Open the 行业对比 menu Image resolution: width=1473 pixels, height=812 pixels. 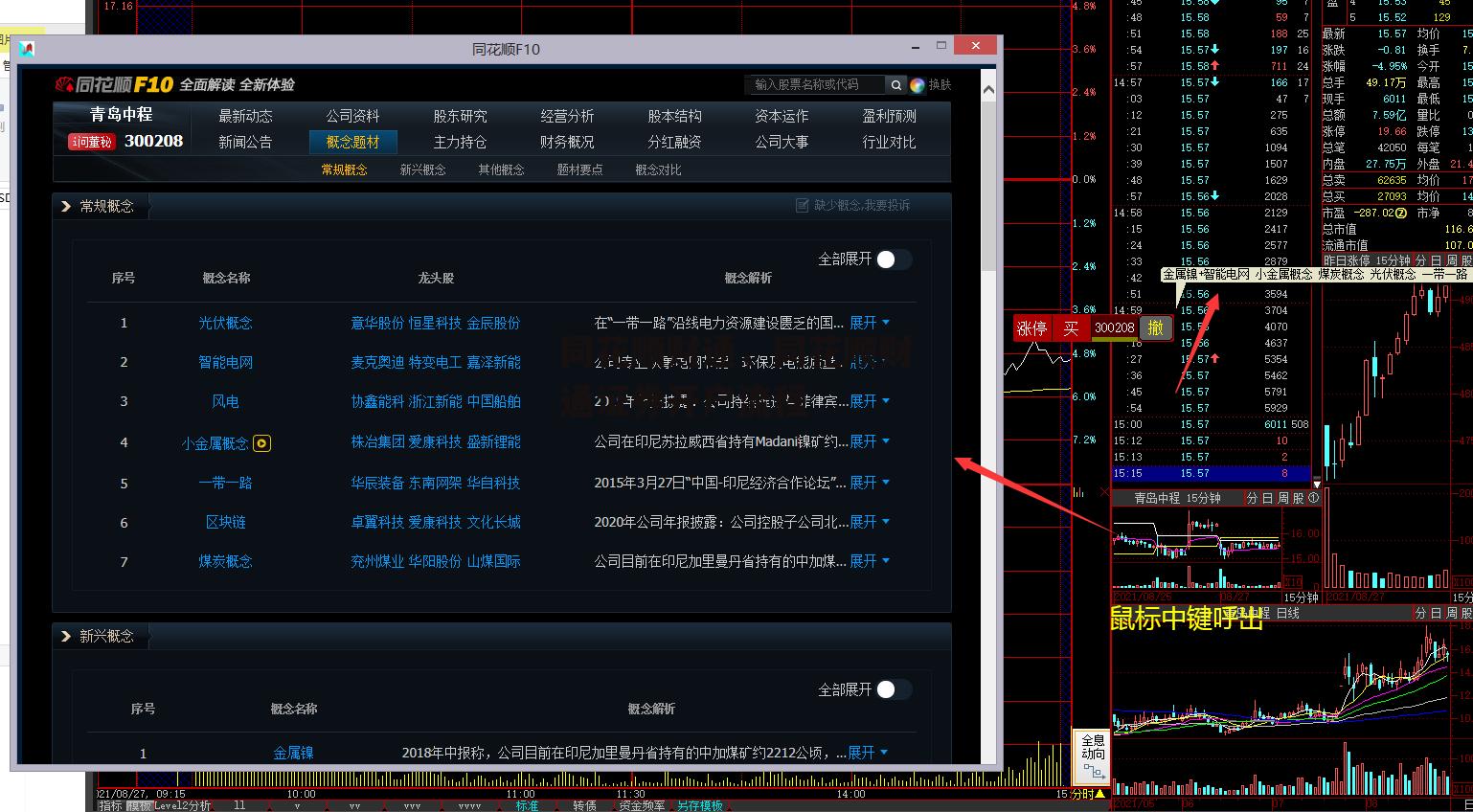[x=889, y=142]
